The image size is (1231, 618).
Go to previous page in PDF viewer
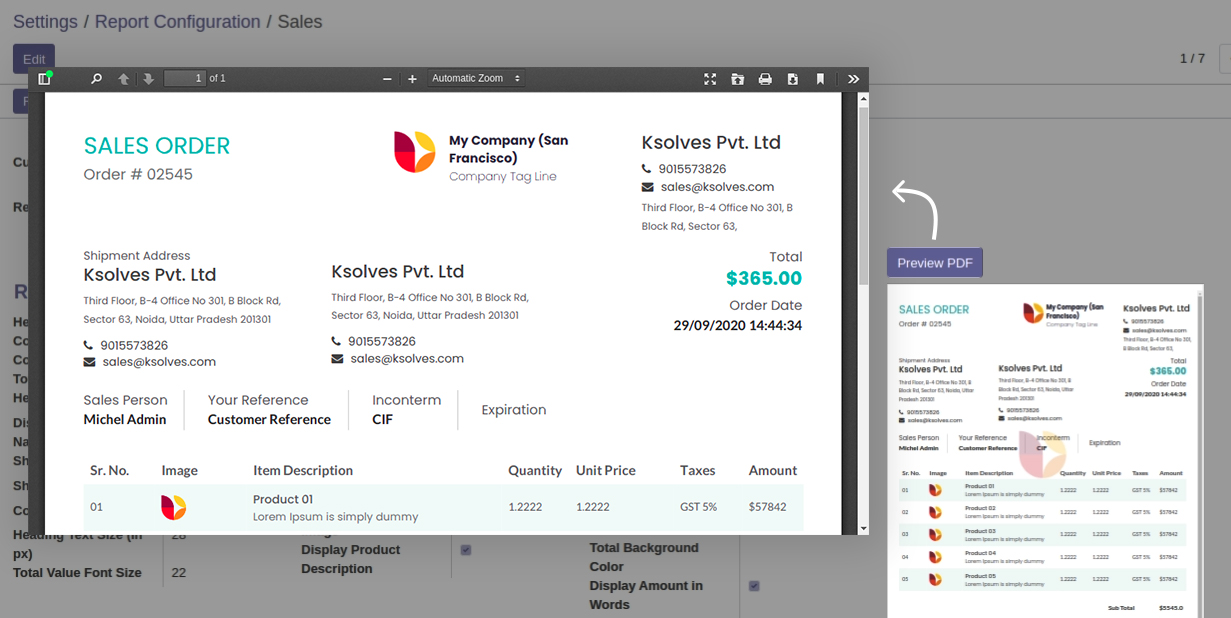(x=124, y=78)
